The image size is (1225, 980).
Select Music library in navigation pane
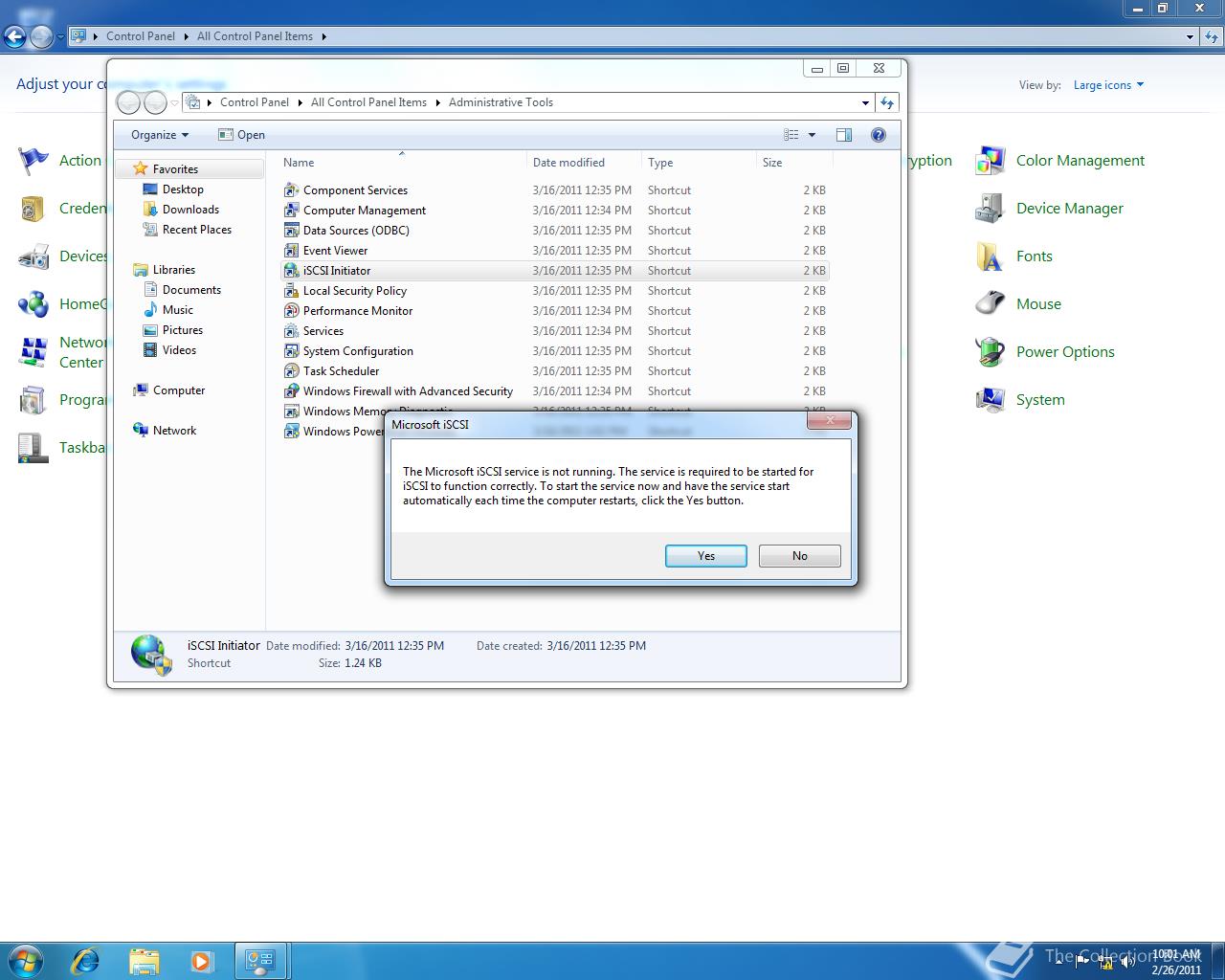click(178, 310)
